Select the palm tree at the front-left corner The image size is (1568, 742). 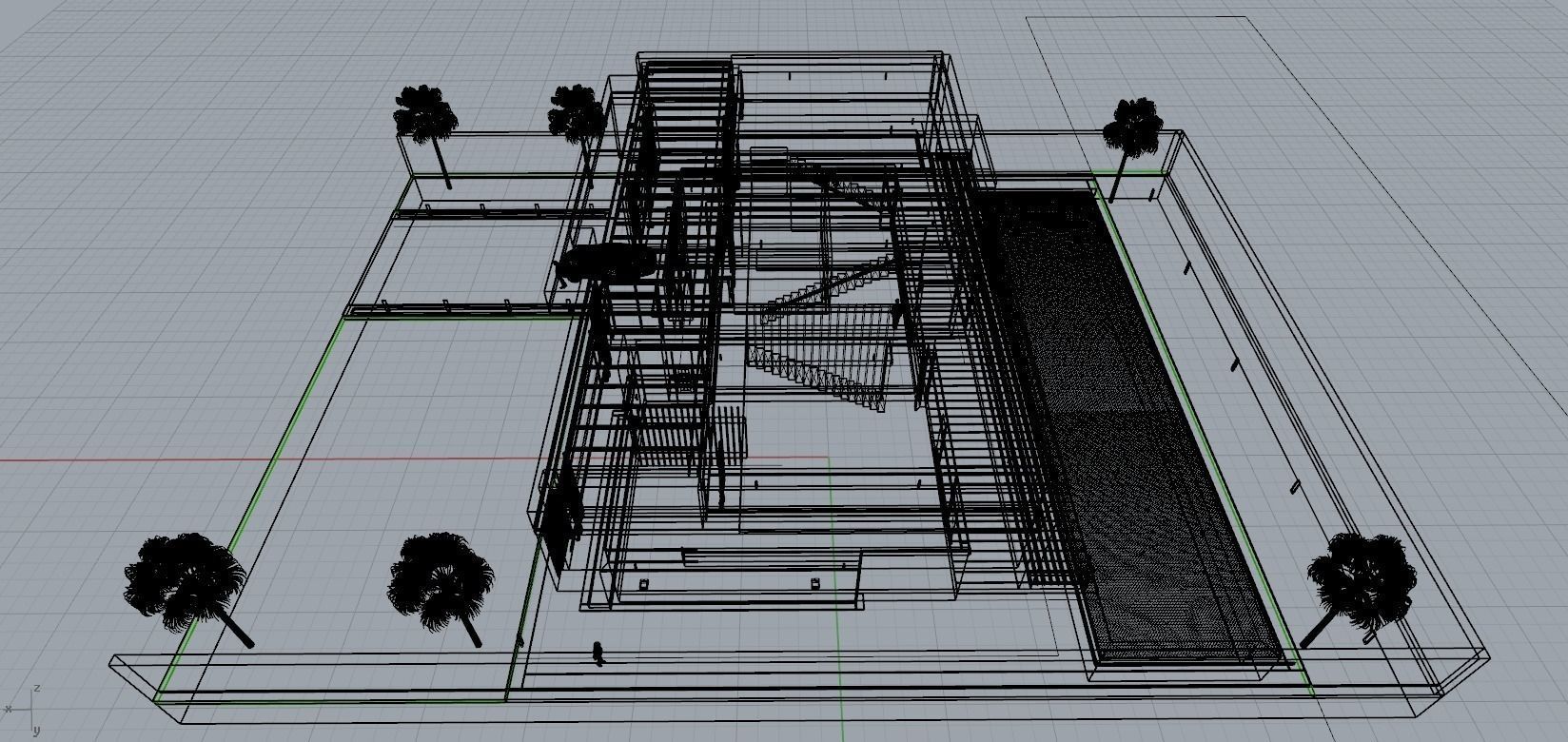[x=187, y=590]
